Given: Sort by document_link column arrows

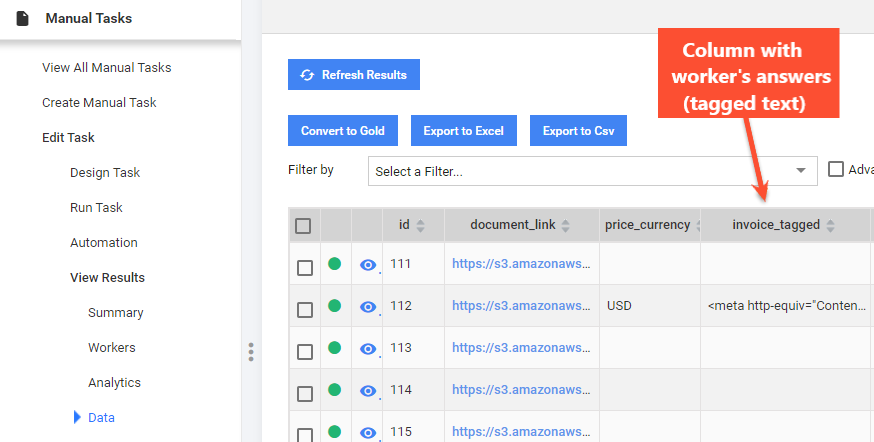Looking at the screenshot, I should pyautogui.click(x=565, y=226).
